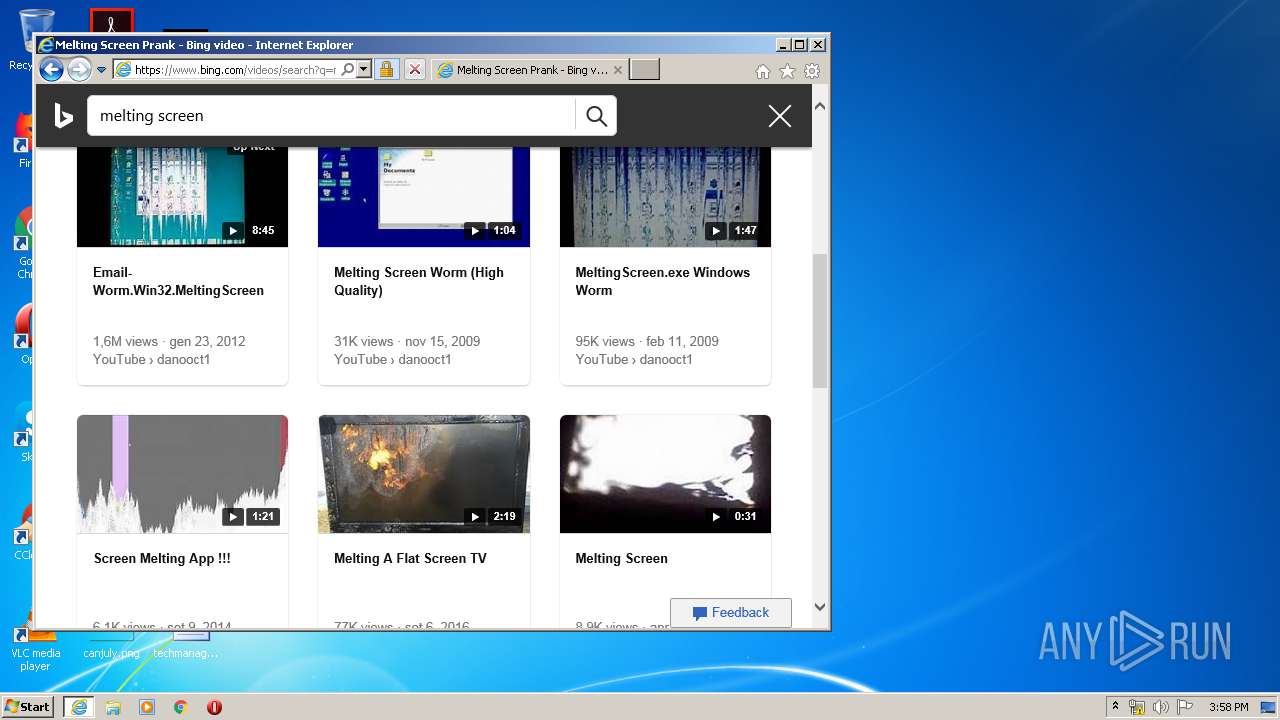The width and height of the screenshot is (1280, 720).
Task: Stop page loading with the red X
Action: [x=415, y=70]
